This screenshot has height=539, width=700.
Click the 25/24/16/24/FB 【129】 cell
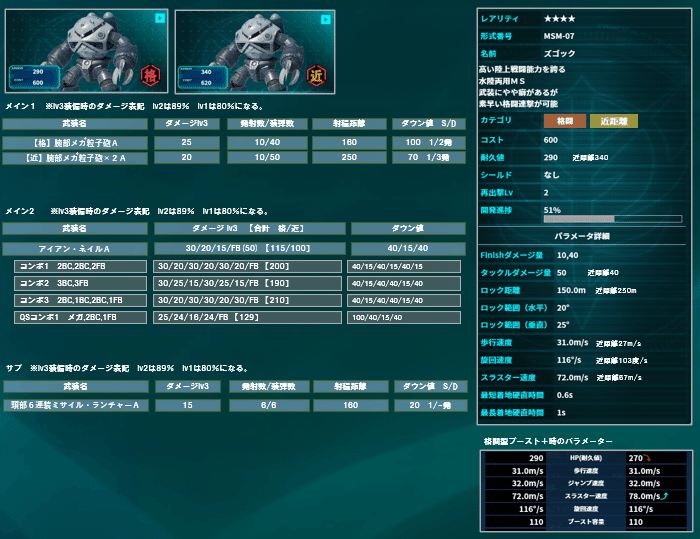(x=247, y=317)
